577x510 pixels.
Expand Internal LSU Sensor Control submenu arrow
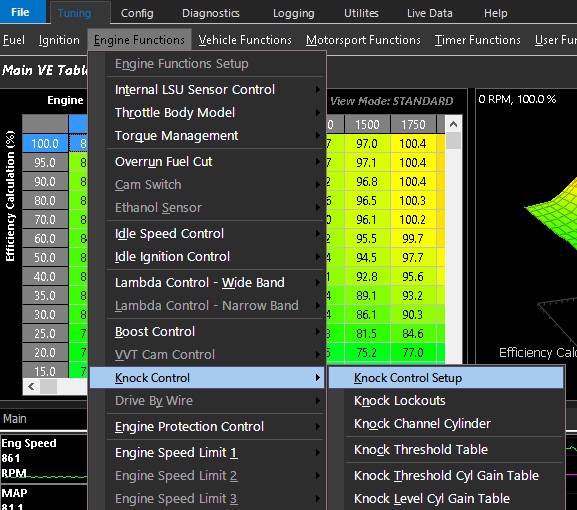coord(318,89)
